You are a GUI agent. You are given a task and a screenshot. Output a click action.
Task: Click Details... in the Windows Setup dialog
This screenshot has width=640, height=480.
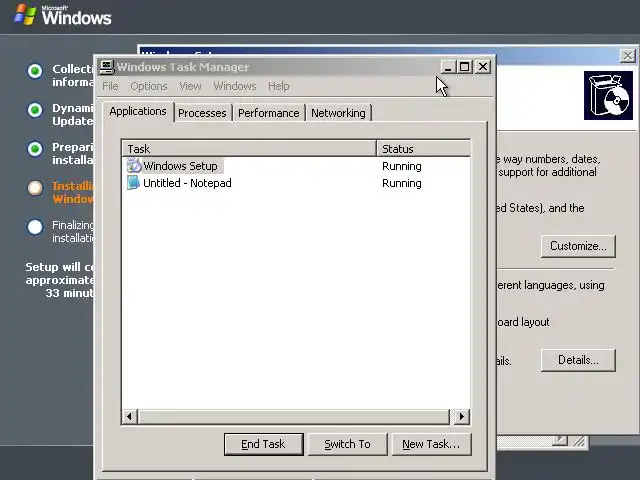(578, 360)
